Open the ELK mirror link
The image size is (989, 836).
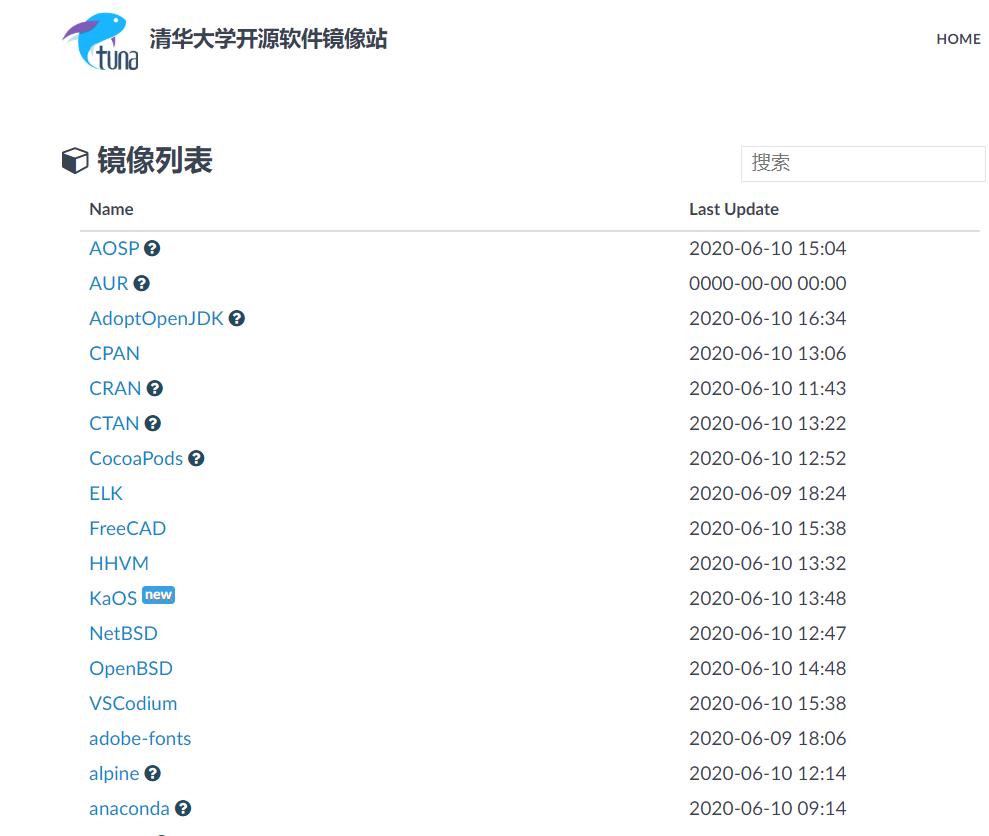(106, 493)
